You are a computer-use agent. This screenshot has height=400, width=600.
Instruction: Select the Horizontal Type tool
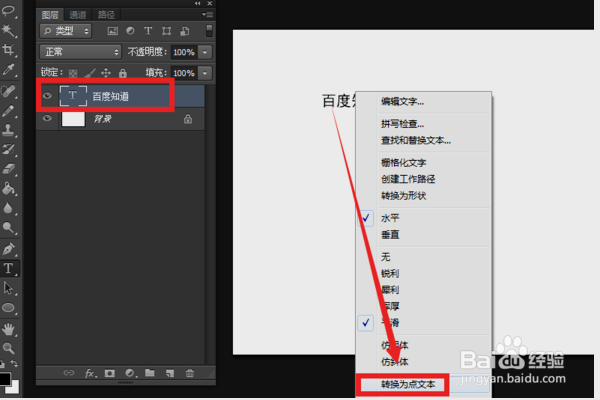[8, 268]
